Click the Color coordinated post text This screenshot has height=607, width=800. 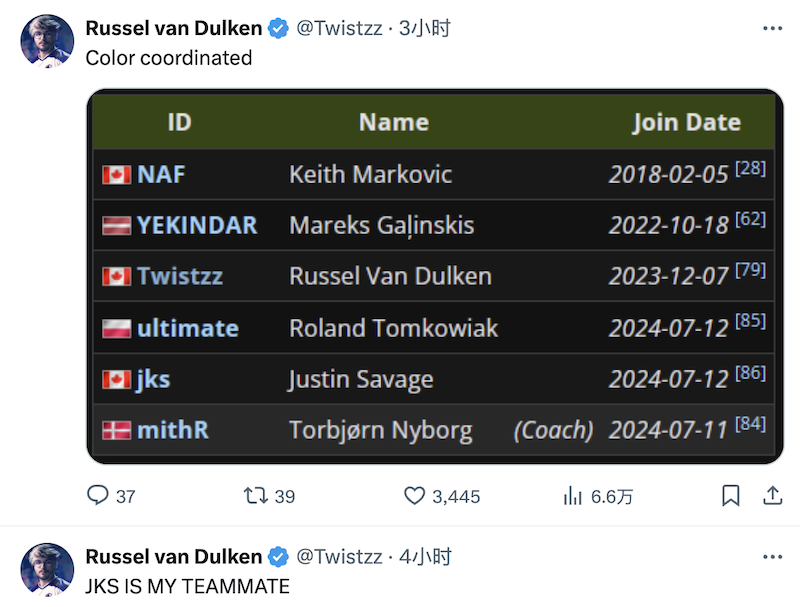[168, 58]
